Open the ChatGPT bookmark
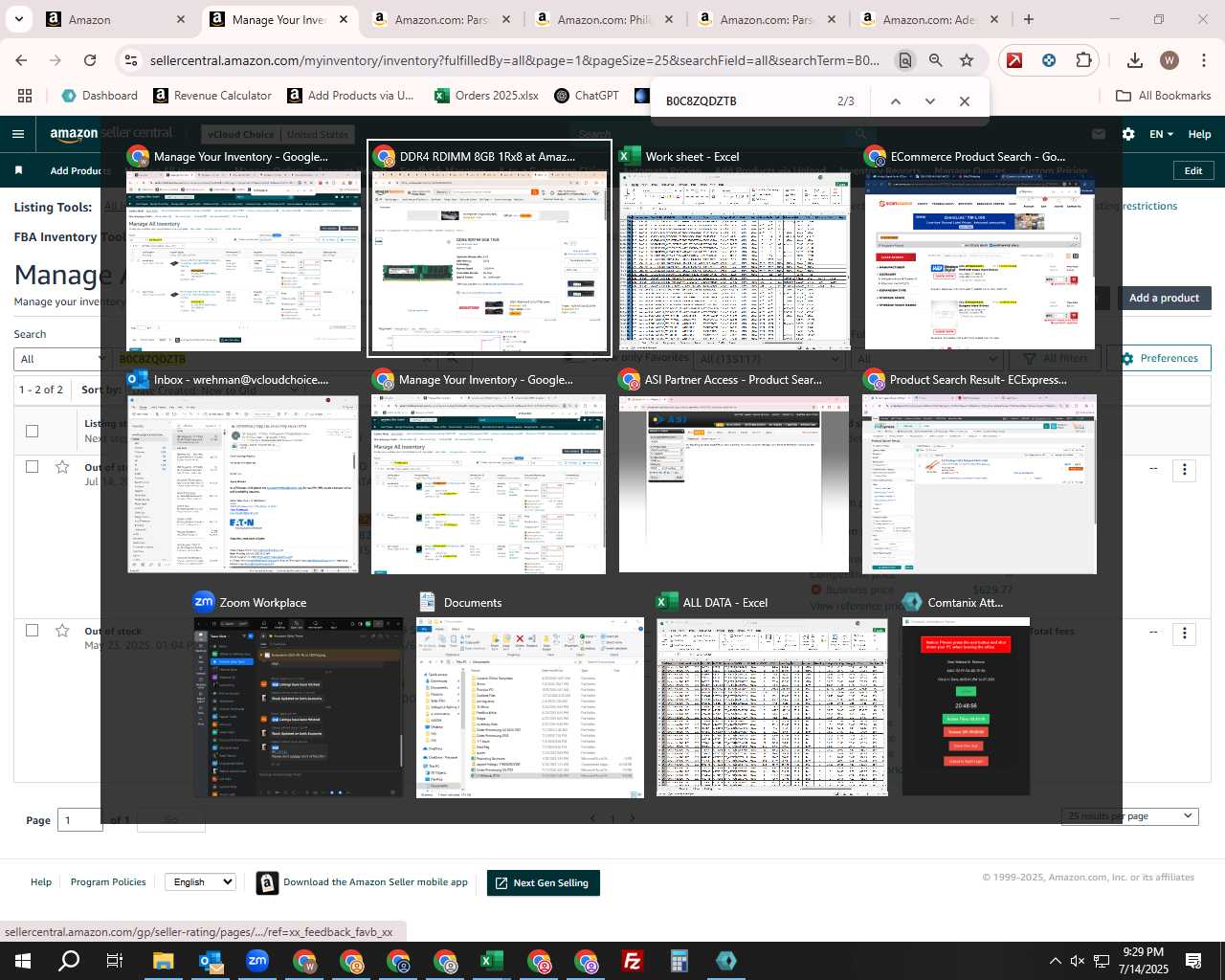 pyautogui.click(x=586, y=96)
